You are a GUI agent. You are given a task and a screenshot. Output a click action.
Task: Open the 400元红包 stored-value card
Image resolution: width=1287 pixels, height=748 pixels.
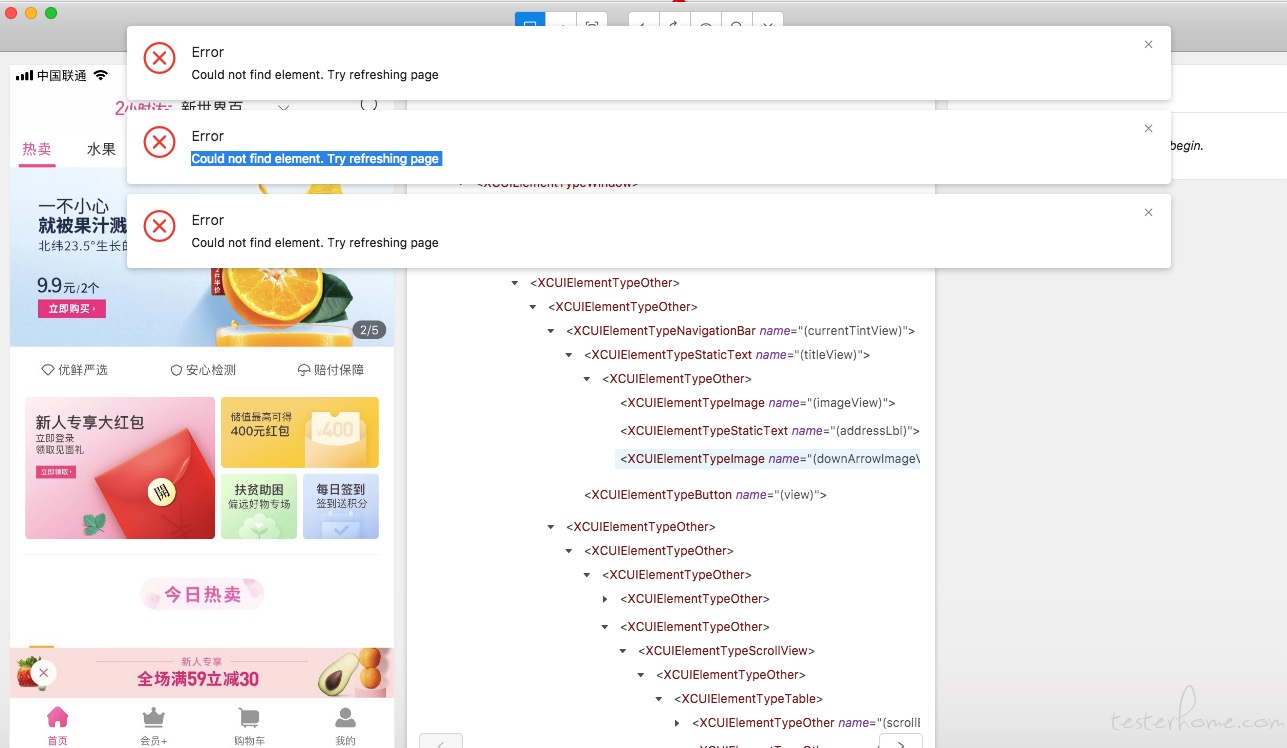point(300,432)
